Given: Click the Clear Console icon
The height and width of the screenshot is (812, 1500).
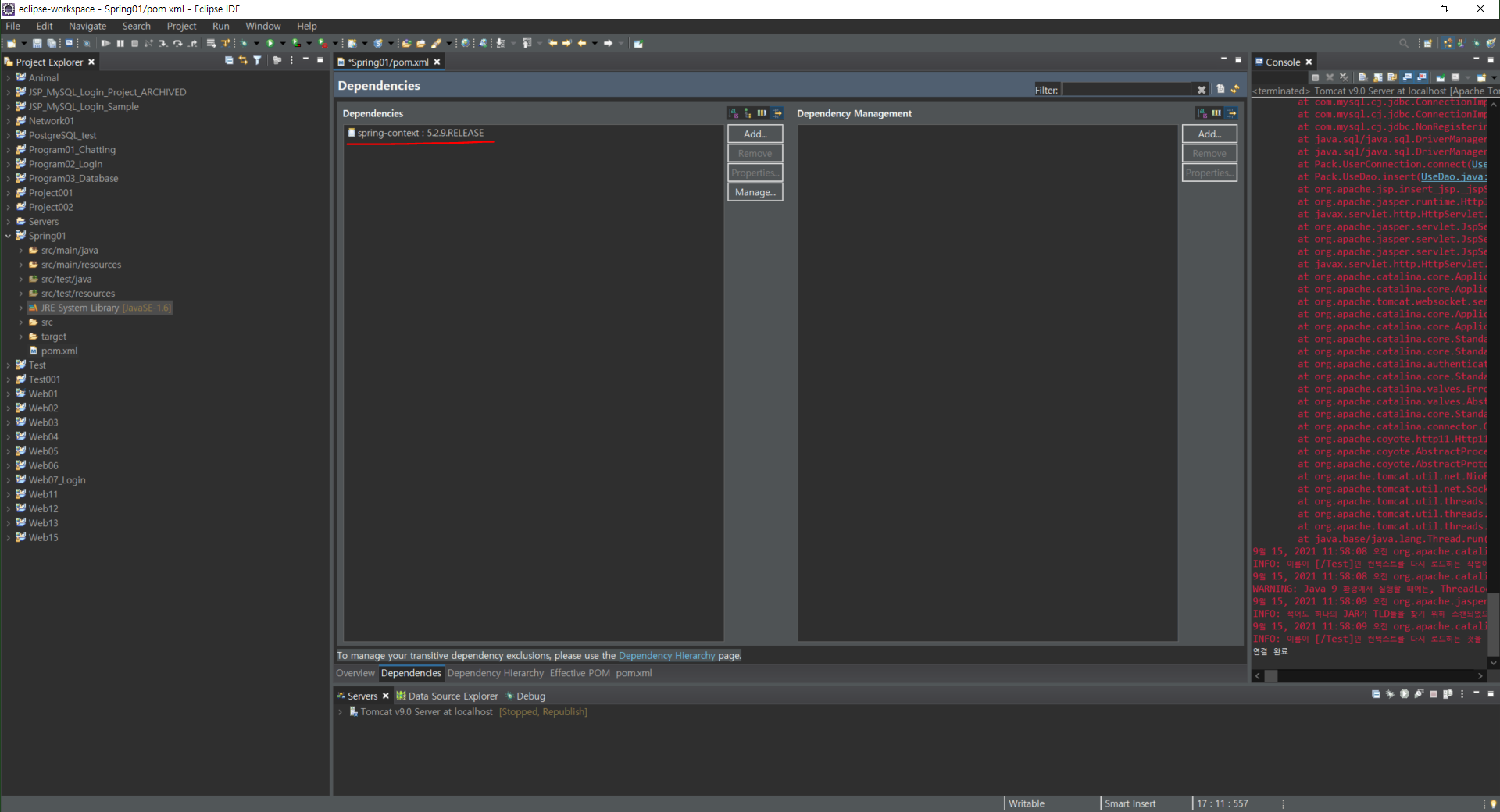Looking at the screenshot, I should coord(1362,77).
